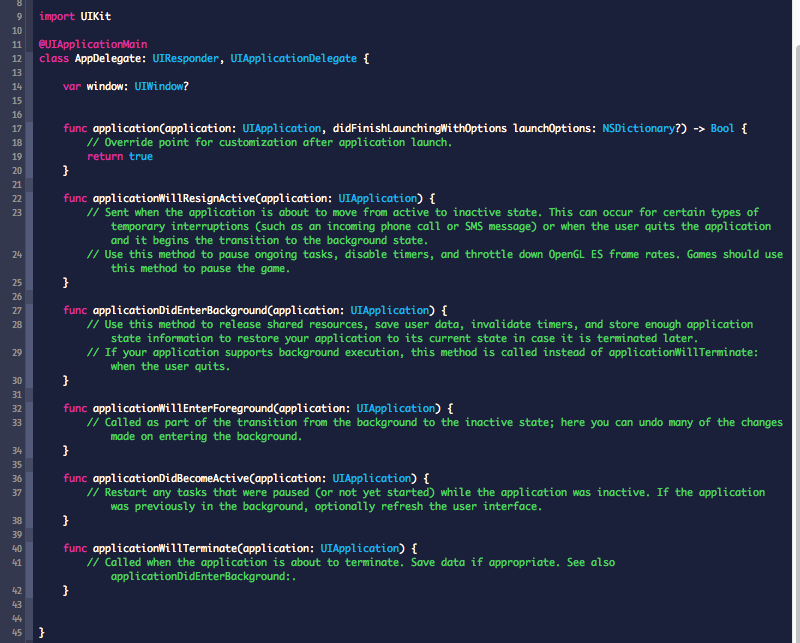This screenshot has height=643, width=800.
Task: Click the 'launchOptions' parameter name
Action: coord(552,128)
